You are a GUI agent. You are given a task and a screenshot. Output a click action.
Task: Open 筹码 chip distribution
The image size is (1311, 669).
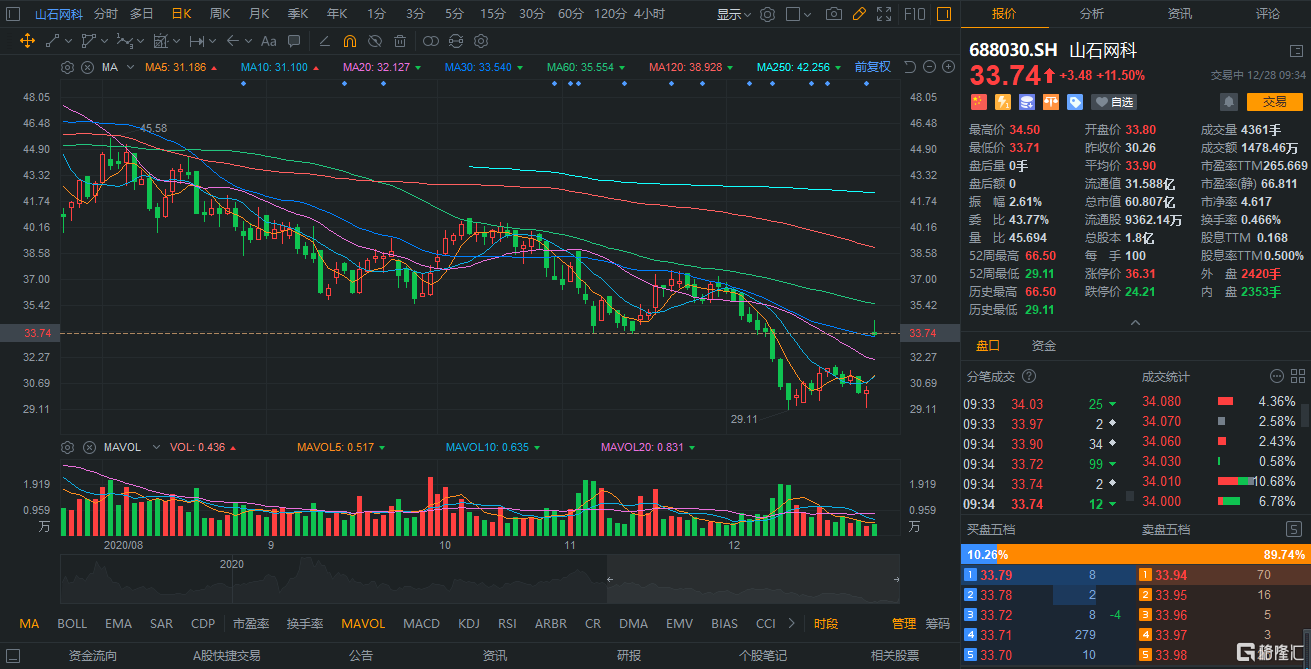[x=937, y=623]
